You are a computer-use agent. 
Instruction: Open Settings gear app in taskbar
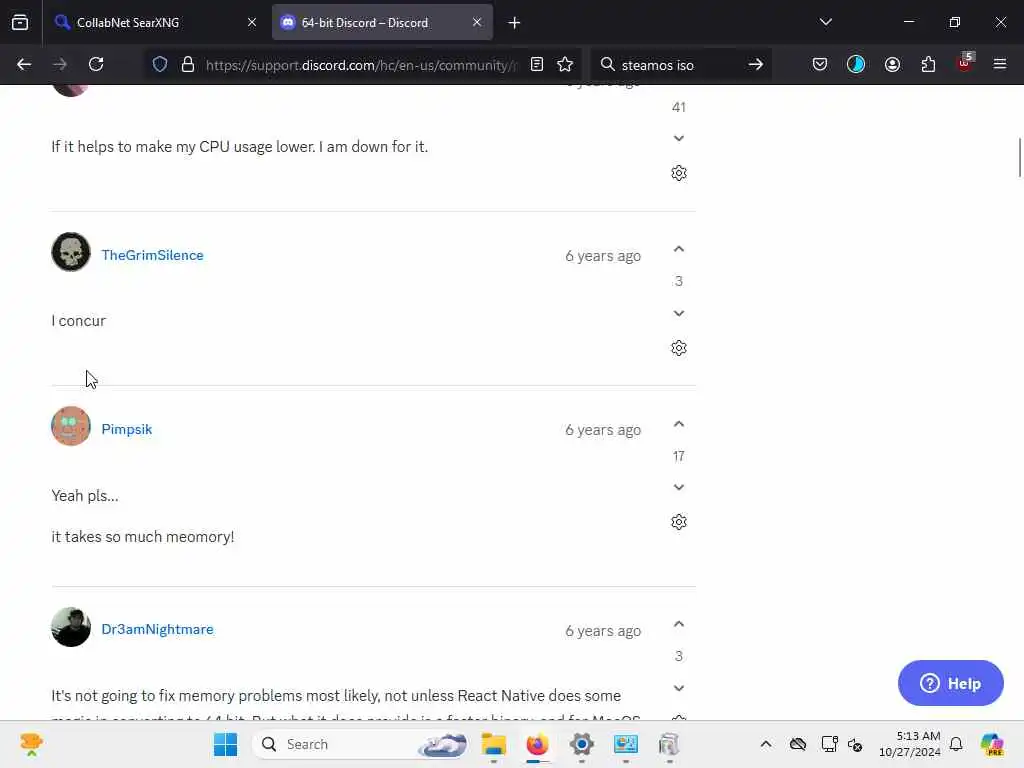coord(581,744)
